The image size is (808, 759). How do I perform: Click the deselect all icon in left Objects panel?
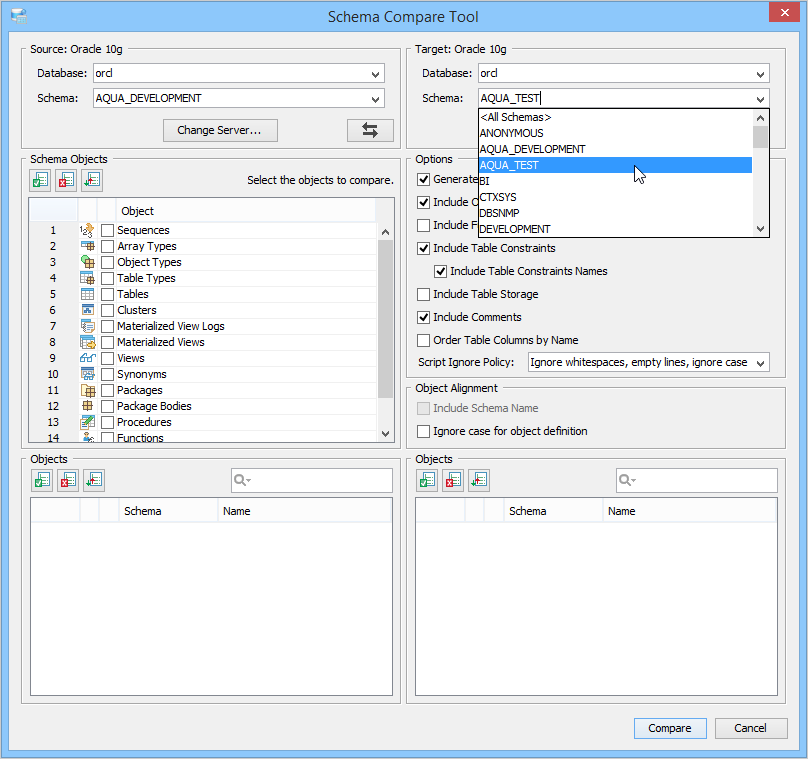click(68, 480)
